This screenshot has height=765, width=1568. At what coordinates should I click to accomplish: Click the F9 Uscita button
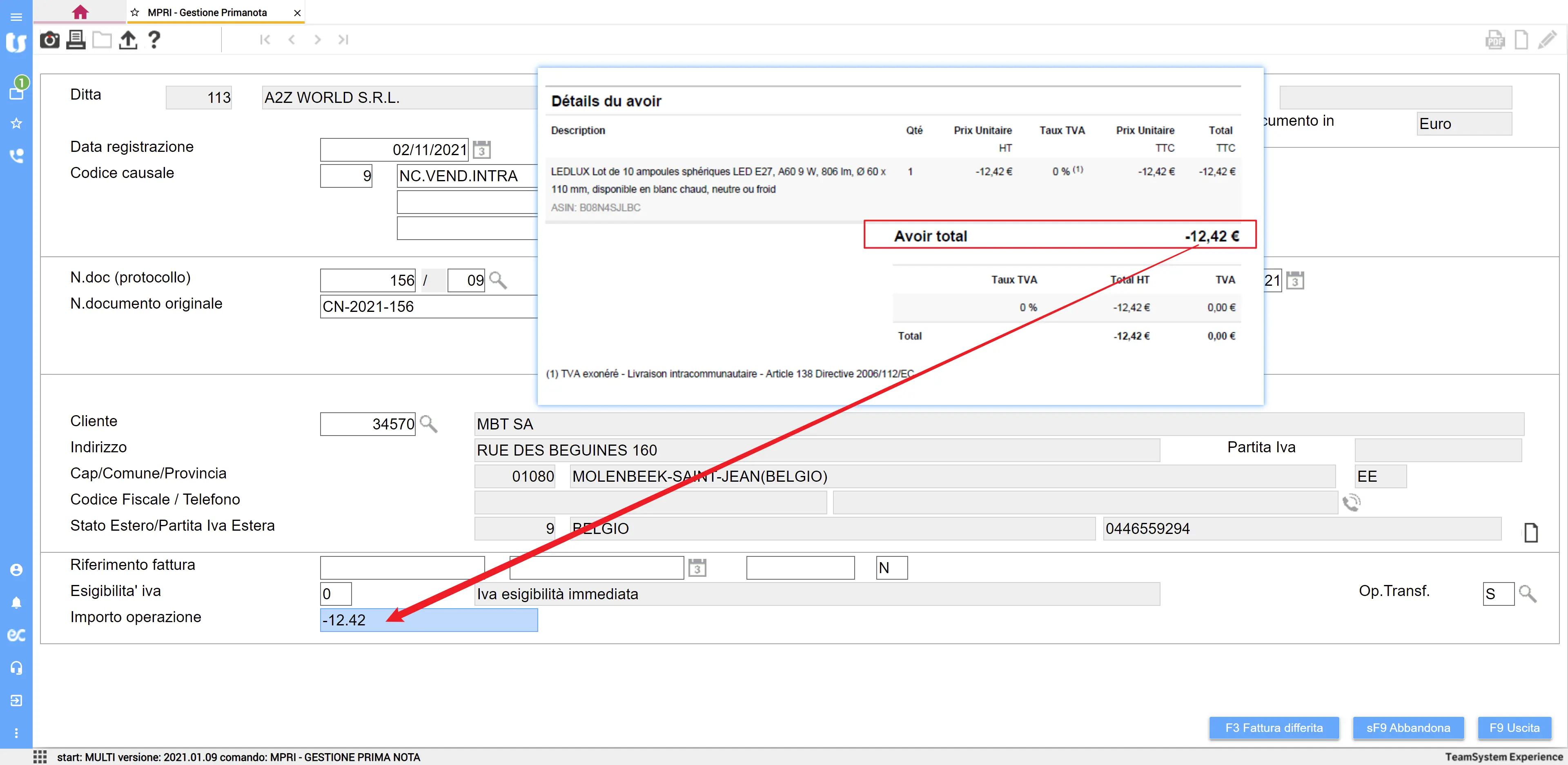1514,728
